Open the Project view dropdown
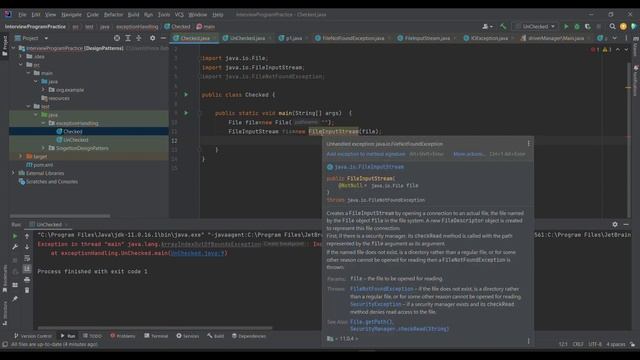 pyautogui.click(x=46, y=38)
